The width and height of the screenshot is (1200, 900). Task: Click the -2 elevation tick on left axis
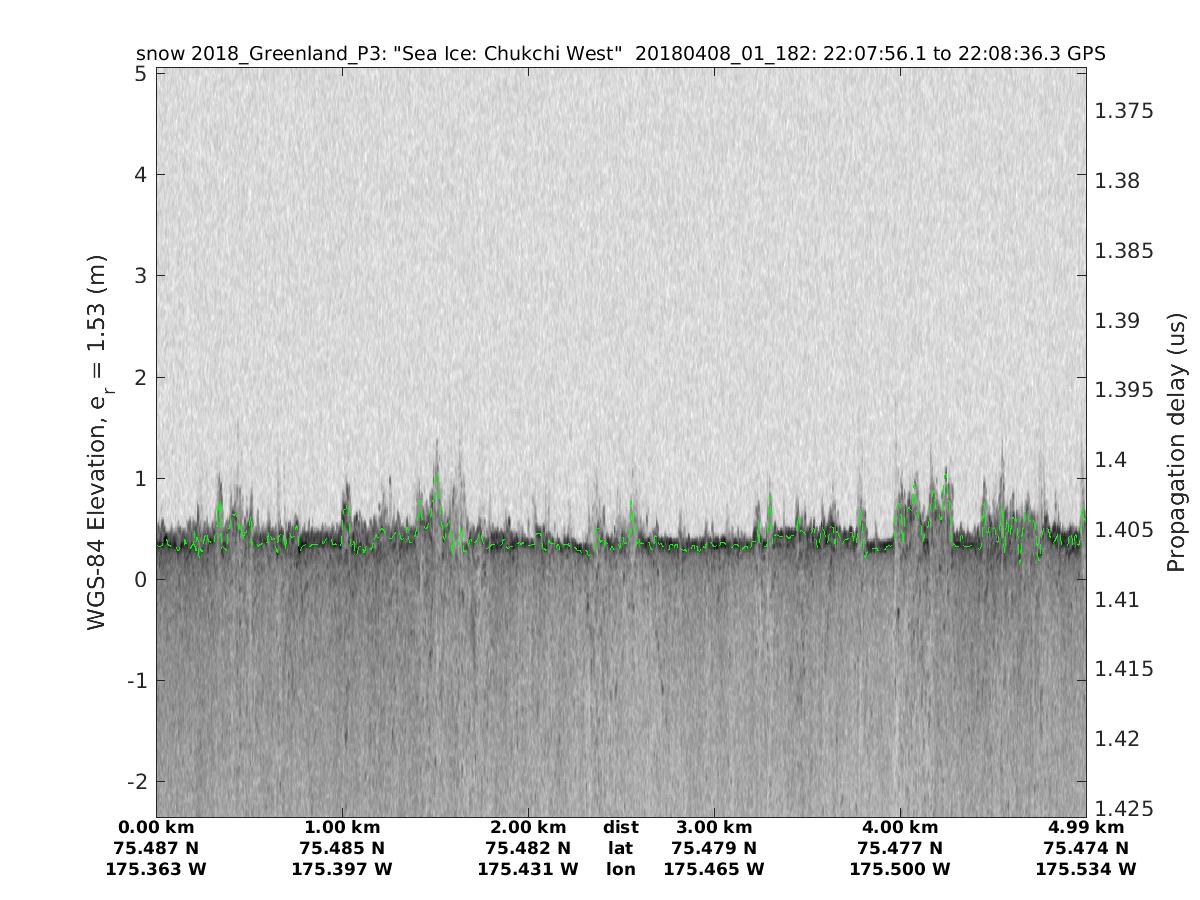coord(135,781)
